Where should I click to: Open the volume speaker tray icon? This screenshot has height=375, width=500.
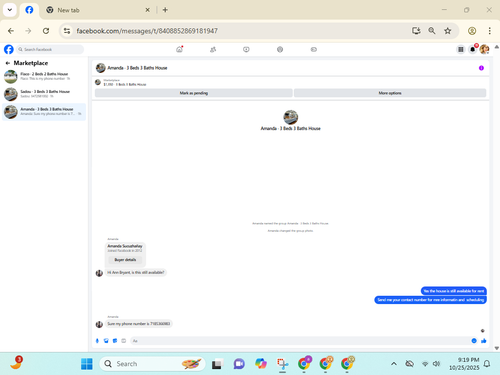(x=436, y=364)
